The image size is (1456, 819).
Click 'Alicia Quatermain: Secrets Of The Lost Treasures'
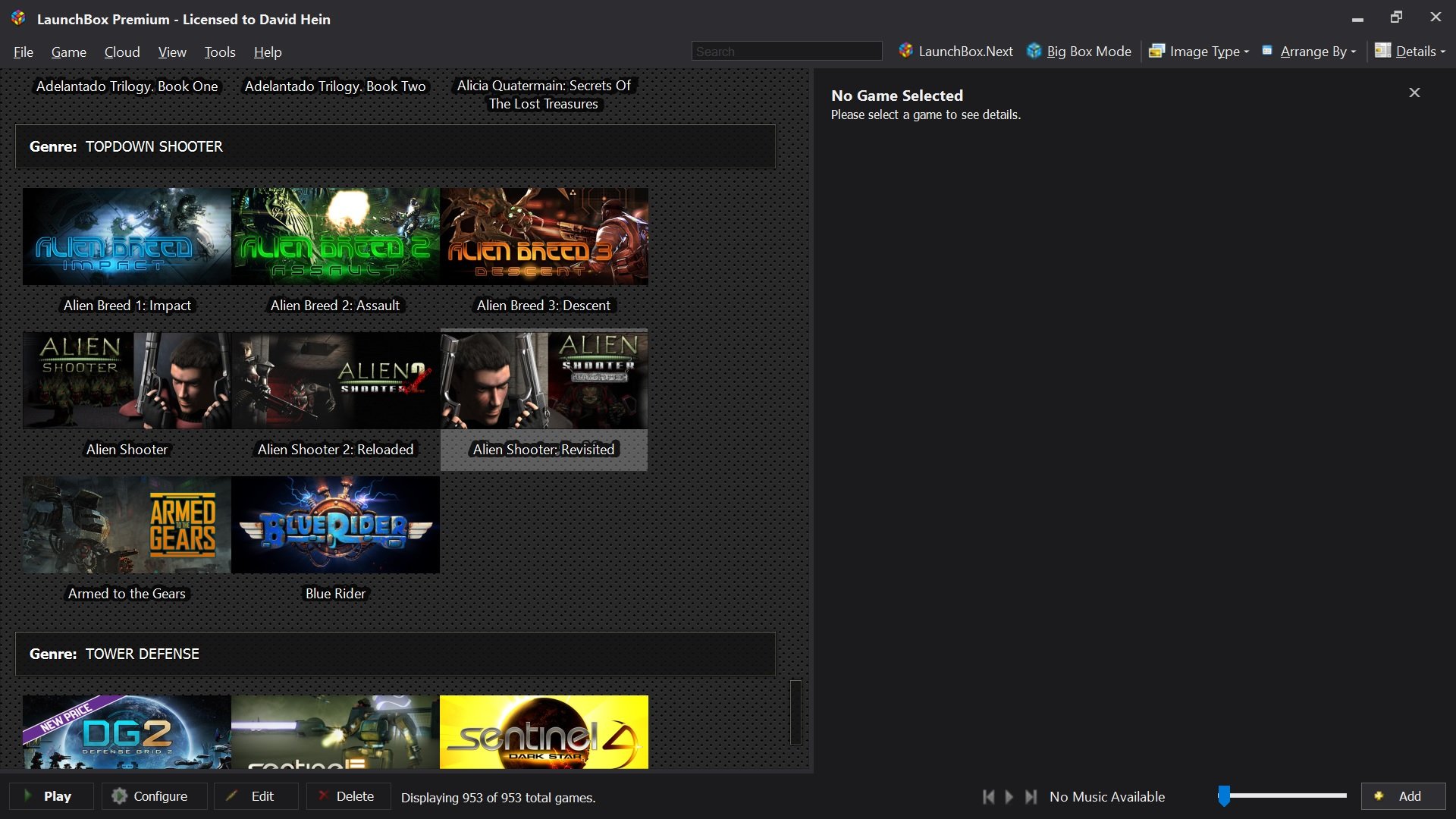pyautogui.click(x=544, y=95)
